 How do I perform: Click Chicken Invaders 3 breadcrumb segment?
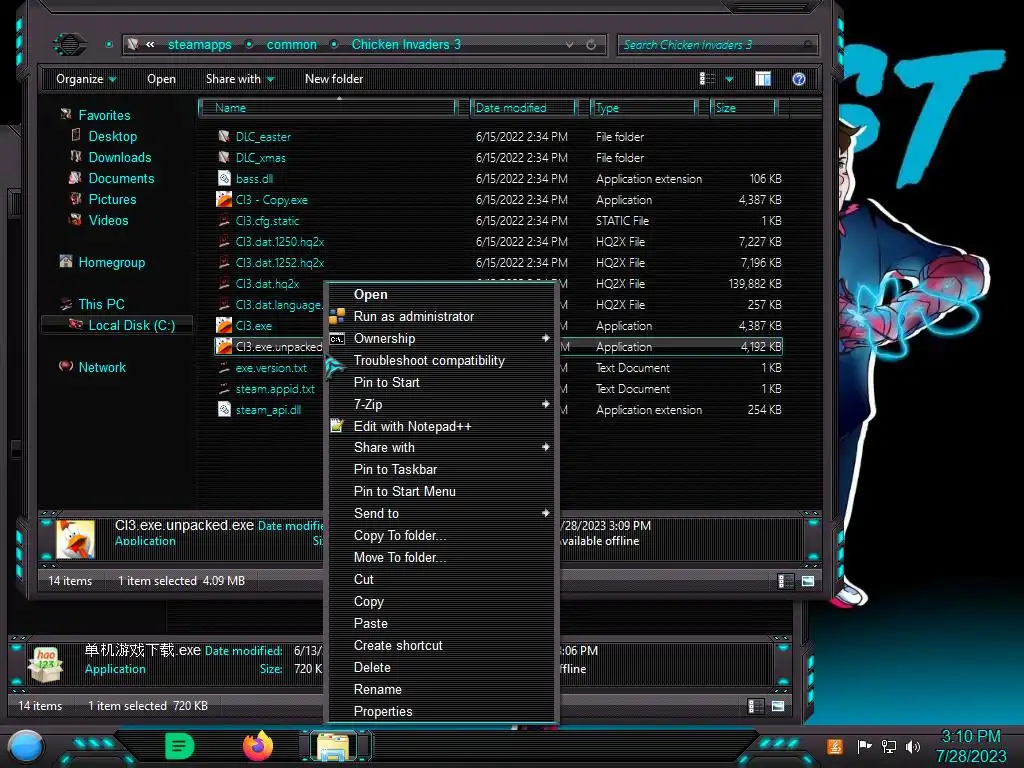pos(406,44)
